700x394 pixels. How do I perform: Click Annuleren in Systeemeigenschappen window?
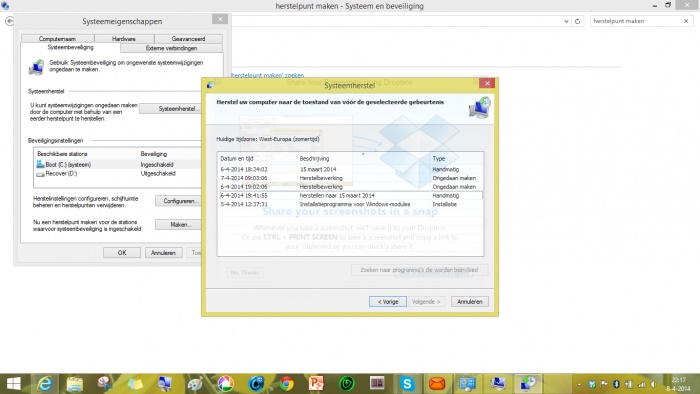(163, 253)
